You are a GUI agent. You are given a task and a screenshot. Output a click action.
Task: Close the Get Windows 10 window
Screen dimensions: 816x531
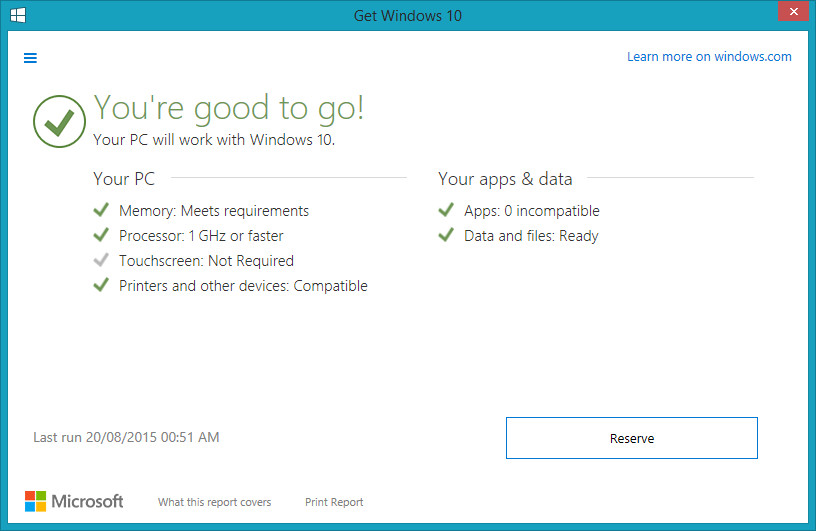pyautogui.click(x=794, y=11)
